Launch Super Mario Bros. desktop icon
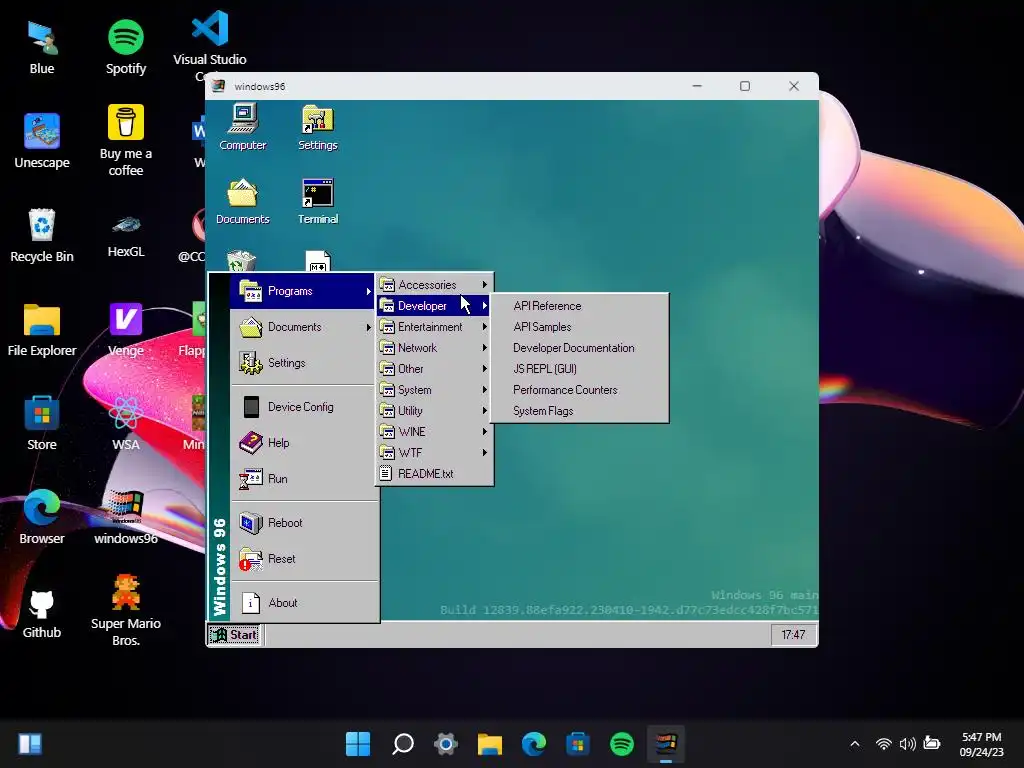The image size is (1024, 768). (x=125, y=611)
